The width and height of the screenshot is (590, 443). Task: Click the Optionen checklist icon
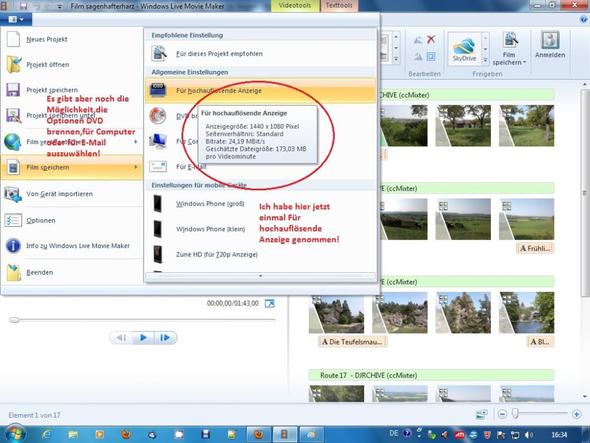(x=13, y=220)
